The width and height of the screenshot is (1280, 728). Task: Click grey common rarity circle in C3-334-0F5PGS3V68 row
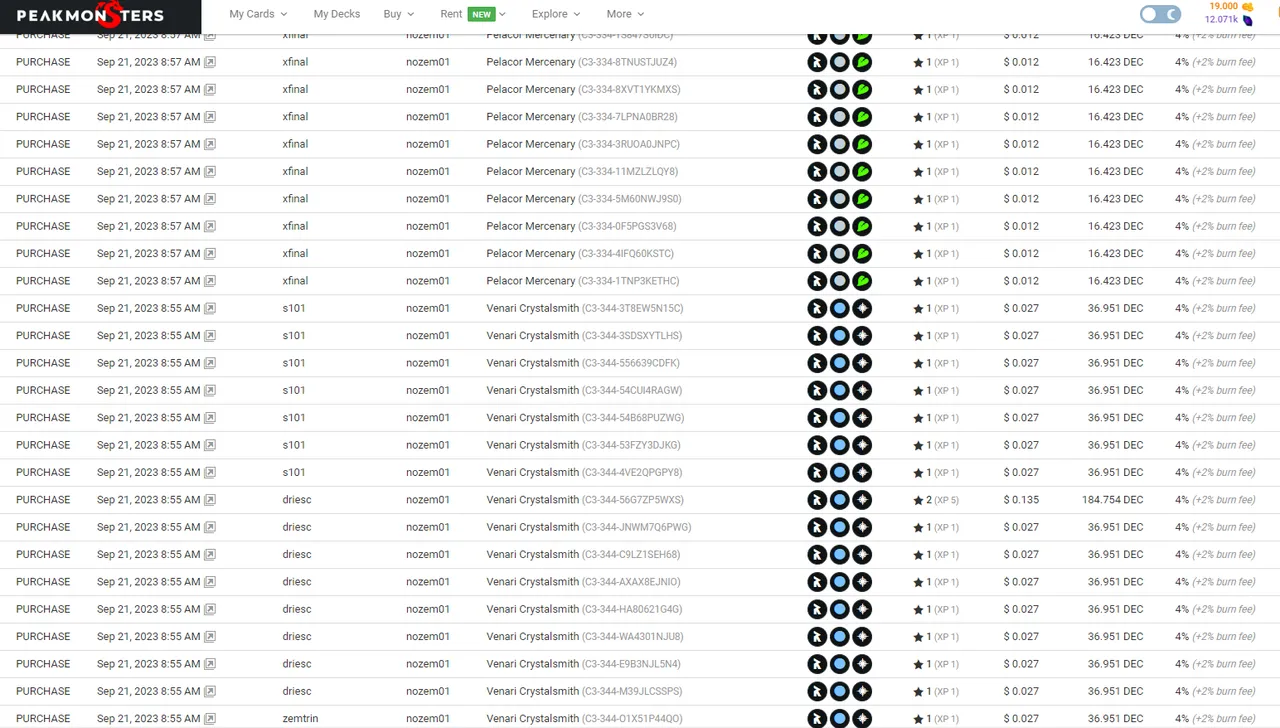tap(840, 226)
